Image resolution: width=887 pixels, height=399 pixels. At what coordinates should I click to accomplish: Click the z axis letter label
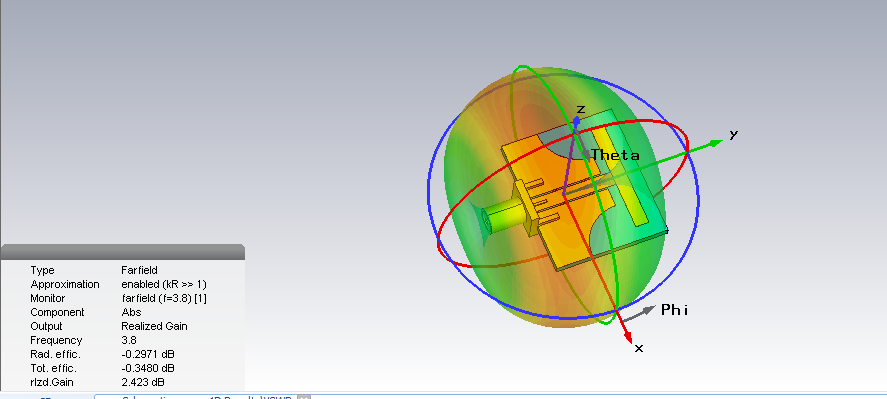pos(580,109)
